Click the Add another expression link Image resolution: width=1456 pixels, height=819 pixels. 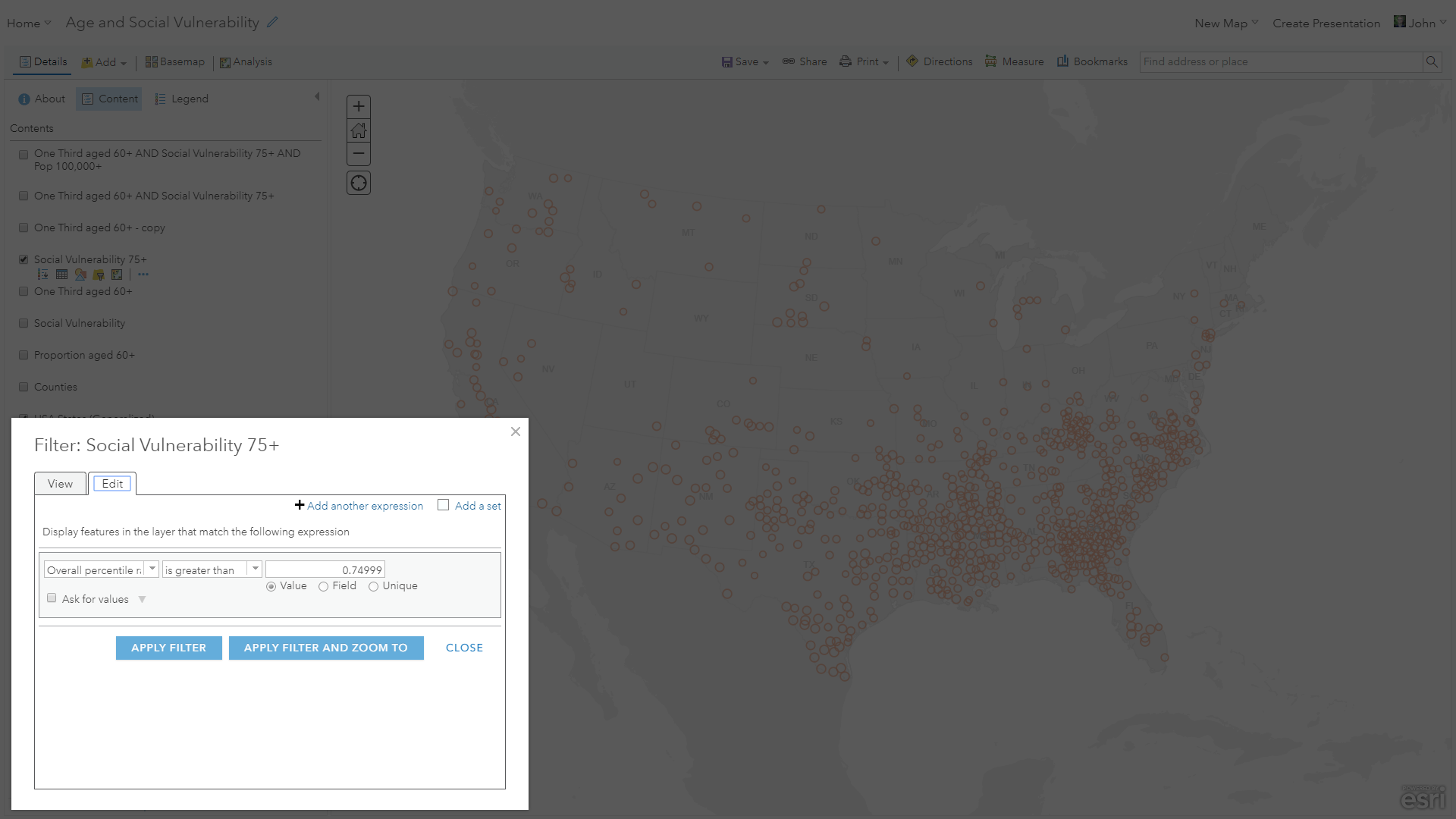coord(365,506)
